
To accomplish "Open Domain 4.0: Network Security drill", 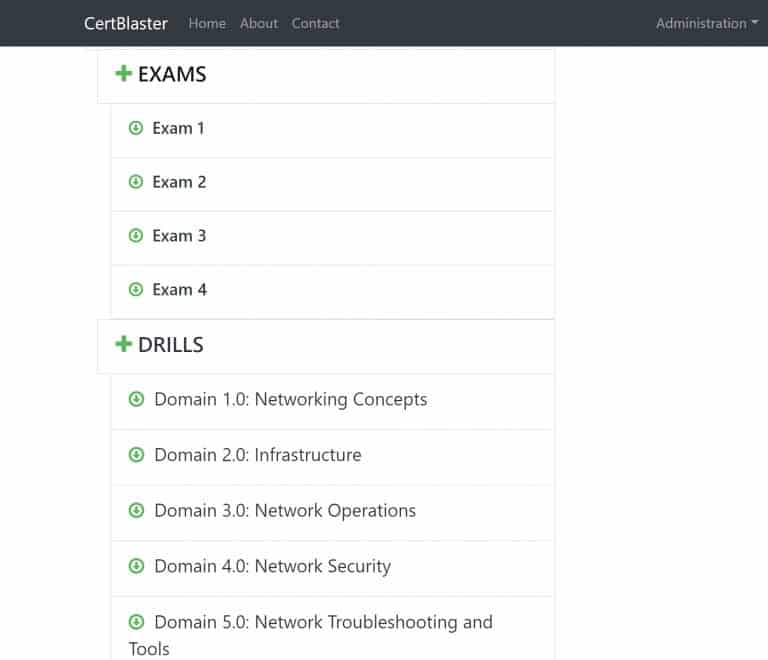I will (272, 567).
